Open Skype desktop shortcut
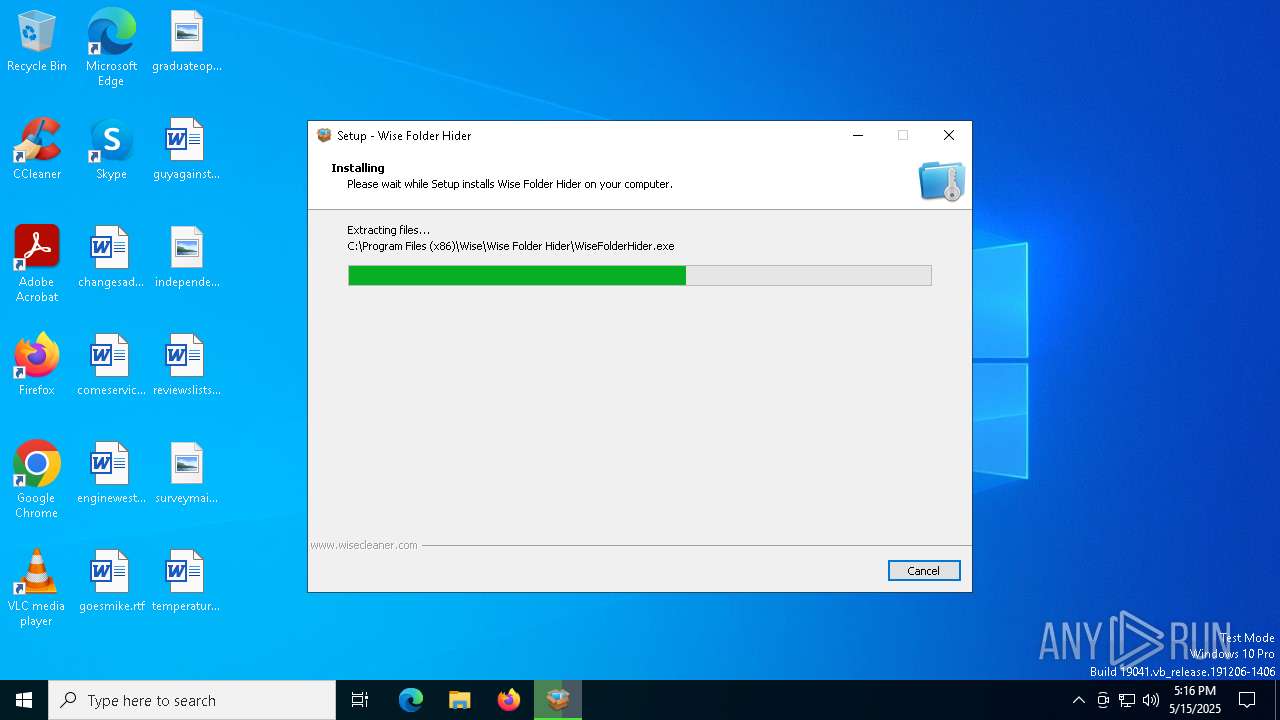 pos(111,150)
